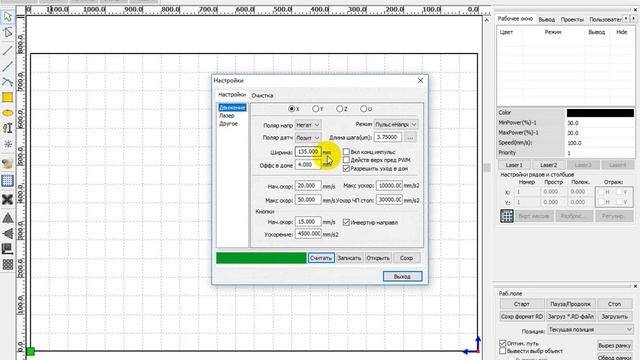
Task: Open the 'Пользователь' panel tab
Action: (605, 20)
